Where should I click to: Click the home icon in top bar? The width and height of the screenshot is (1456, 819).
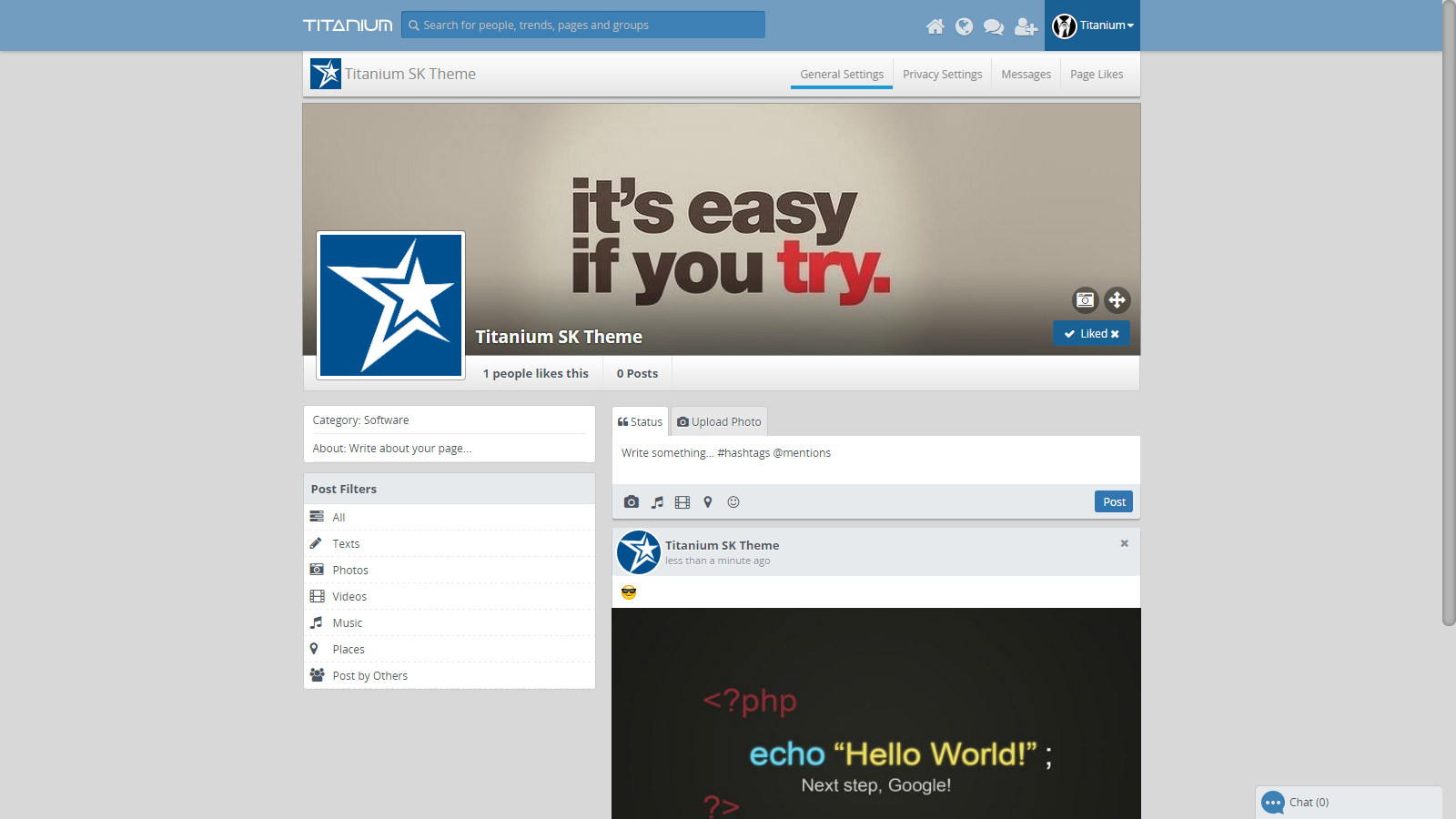(x=935, y=26)
